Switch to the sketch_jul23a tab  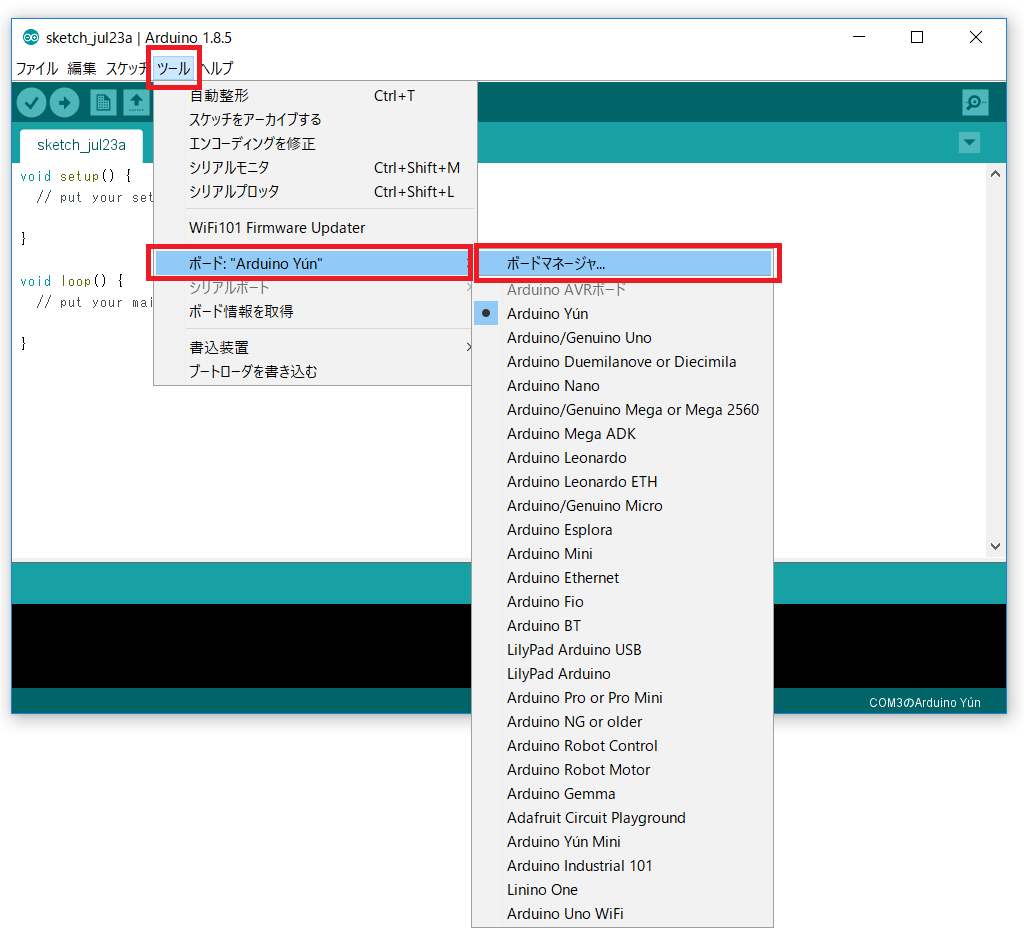[x=80, y=144]
